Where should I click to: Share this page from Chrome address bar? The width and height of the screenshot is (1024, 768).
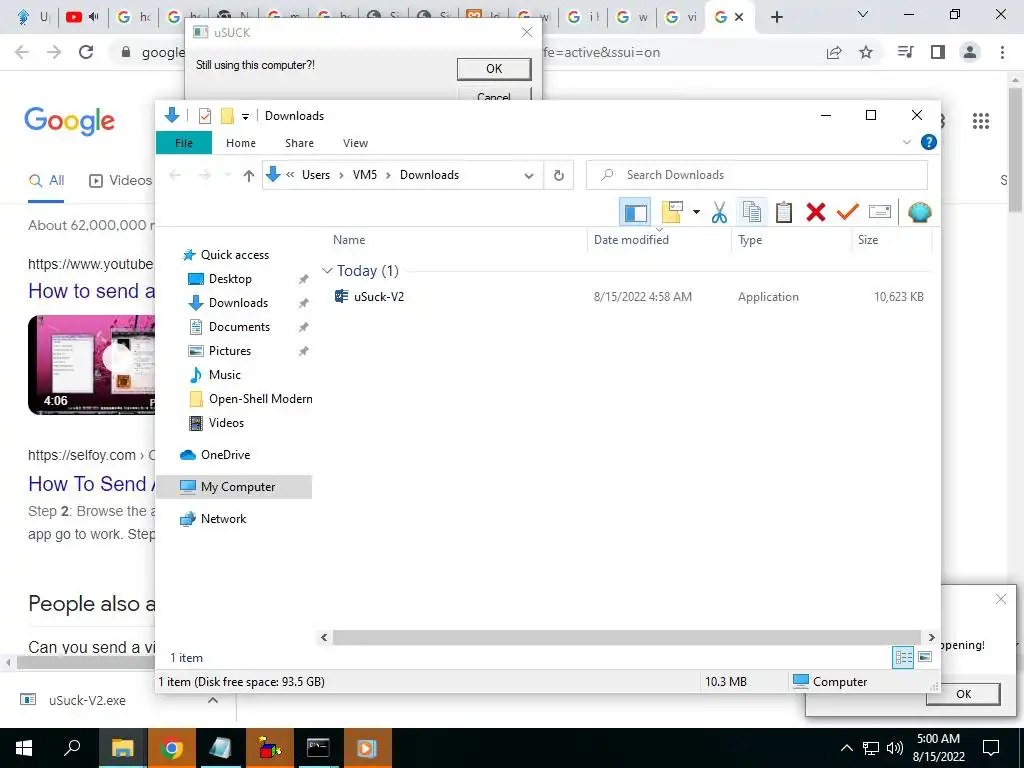click(x=834, y=52)
